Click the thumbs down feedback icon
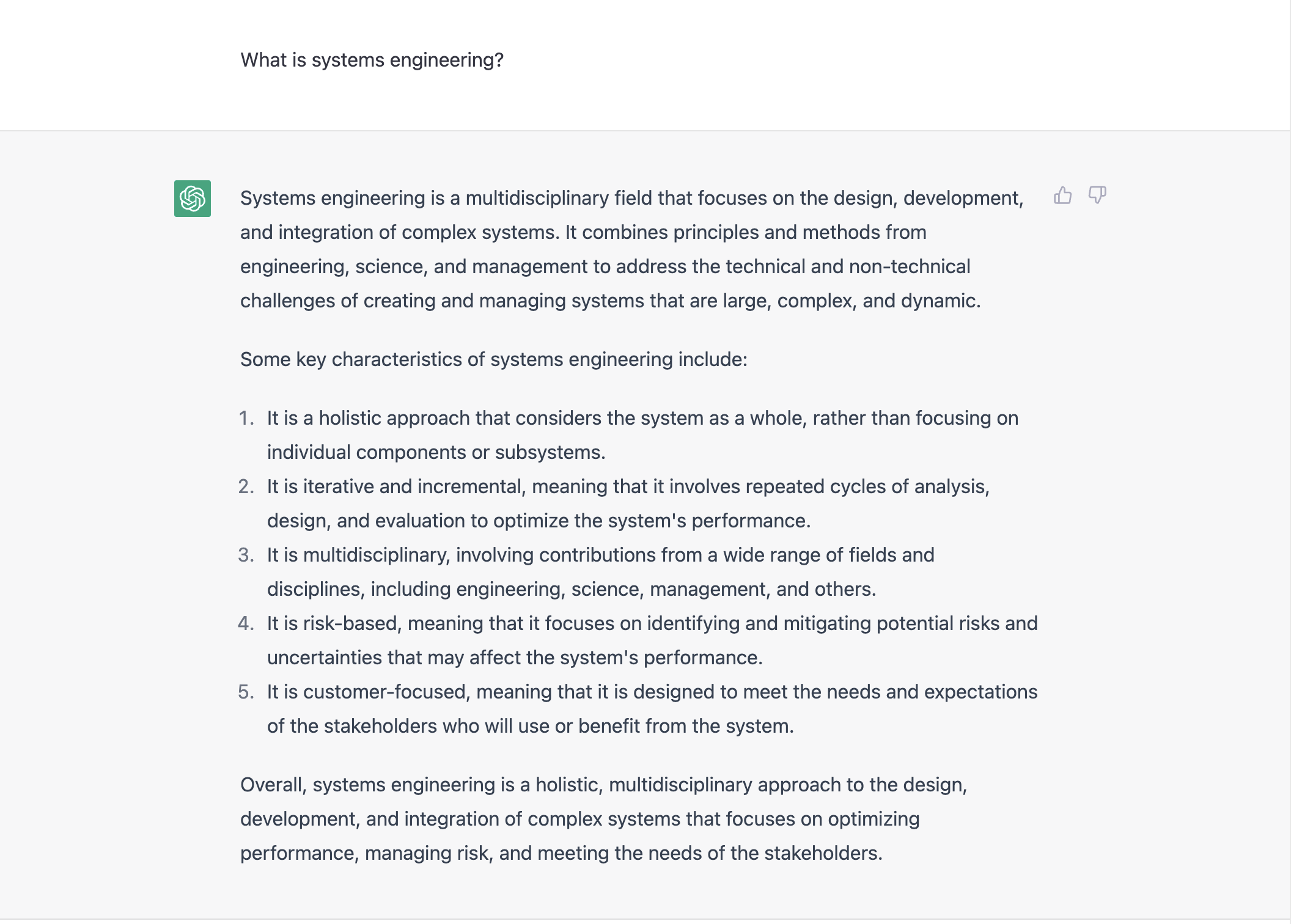The height and width of the screenshot is (924, 1291). click(x=1097, y=196)
